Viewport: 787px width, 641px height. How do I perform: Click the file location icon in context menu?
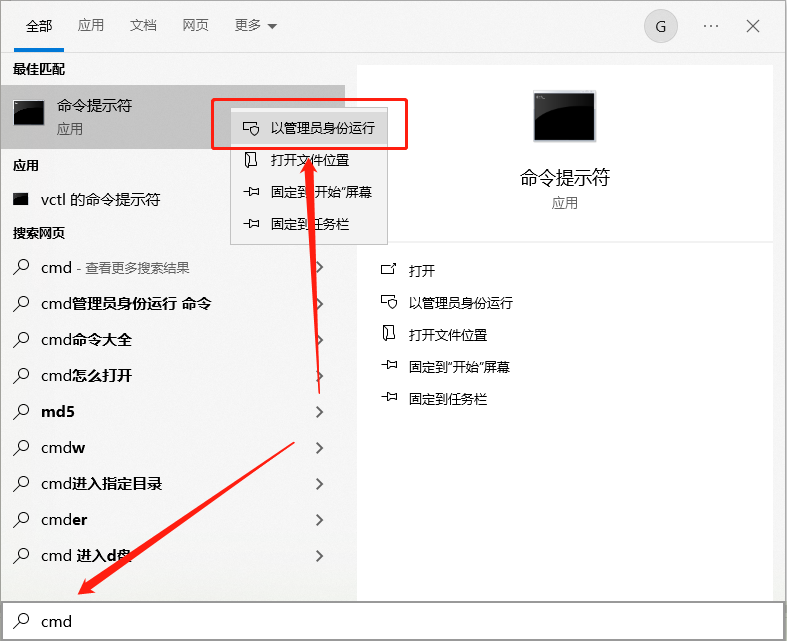click(x=250, y=160)
